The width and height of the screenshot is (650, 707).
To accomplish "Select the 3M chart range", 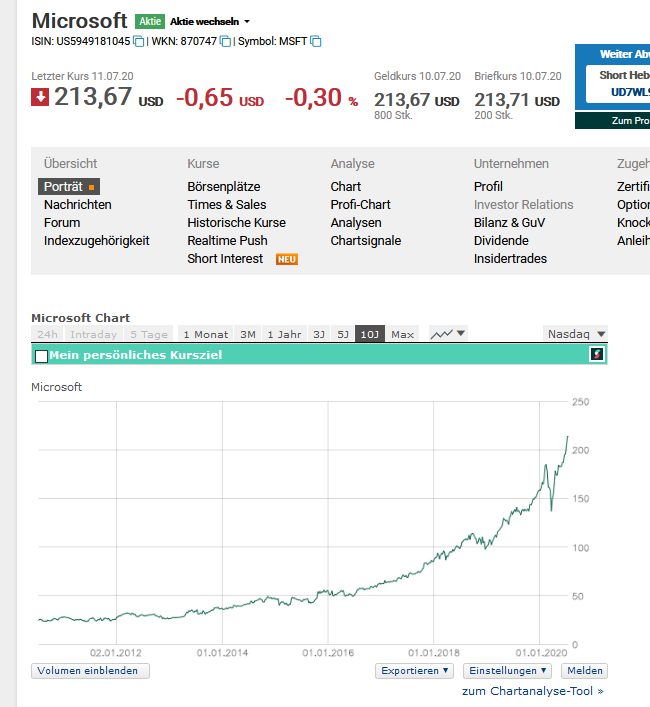I will tap(247, 334).
